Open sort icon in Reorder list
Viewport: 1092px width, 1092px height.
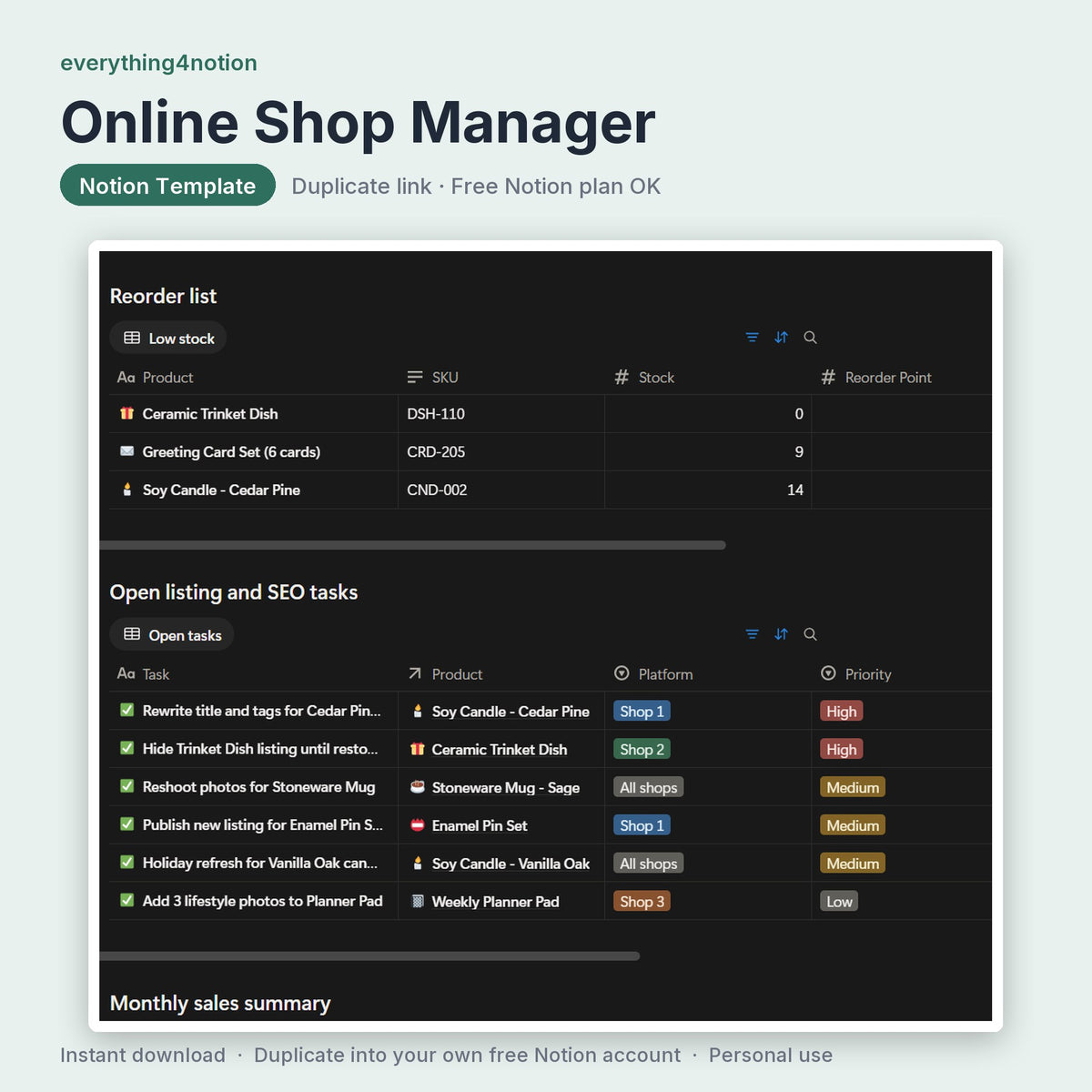click(781, 338)
